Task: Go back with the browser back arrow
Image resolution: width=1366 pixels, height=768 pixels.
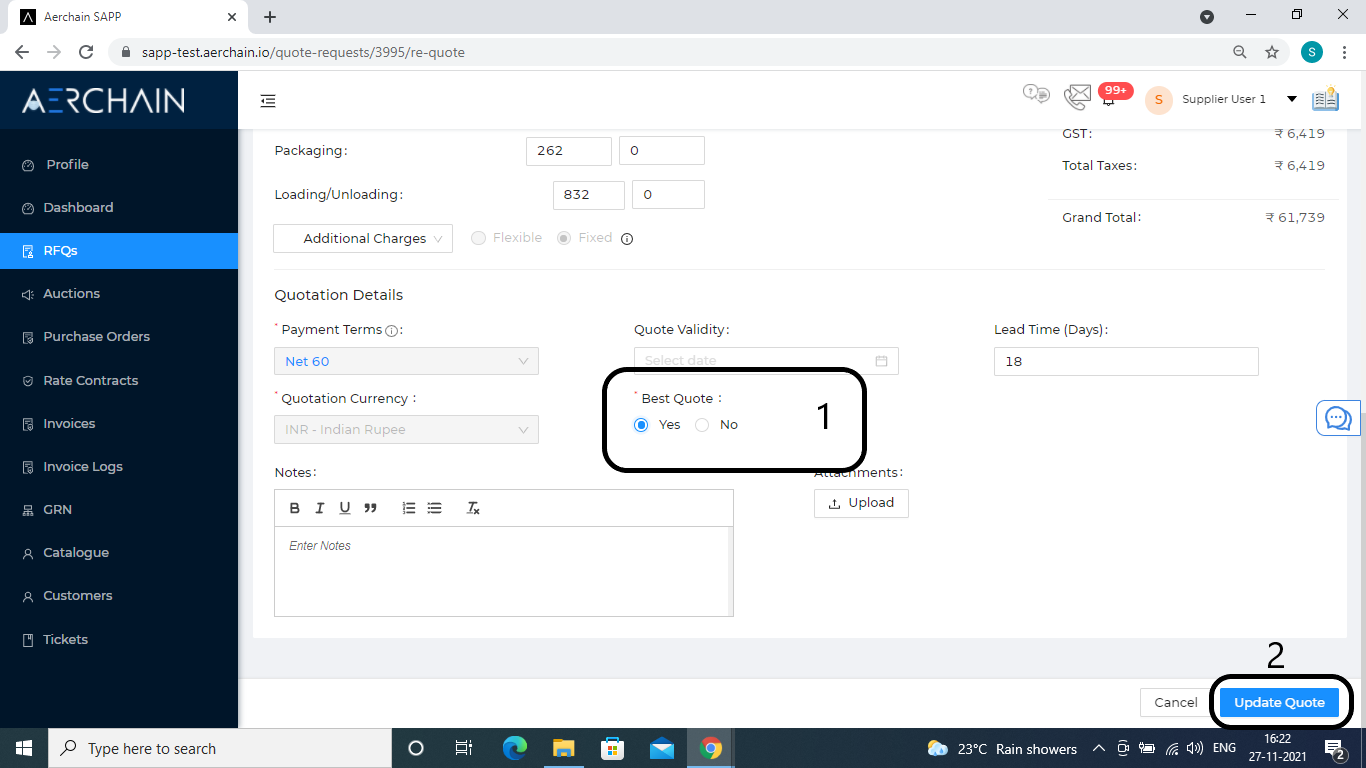Action: coord(22,52)
